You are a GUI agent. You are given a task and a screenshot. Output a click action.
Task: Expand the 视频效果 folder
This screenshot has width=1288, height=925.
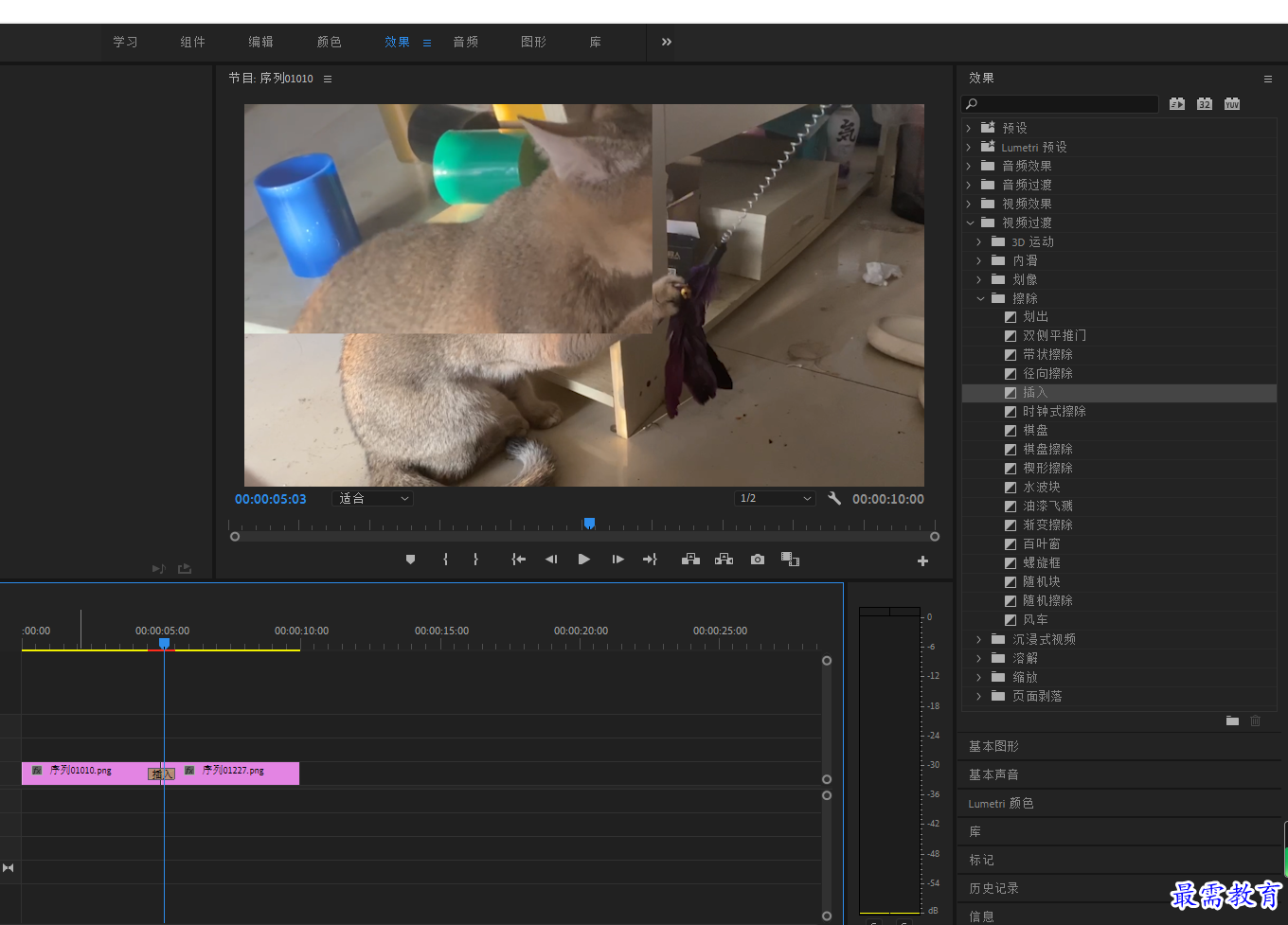pos(969,204)
